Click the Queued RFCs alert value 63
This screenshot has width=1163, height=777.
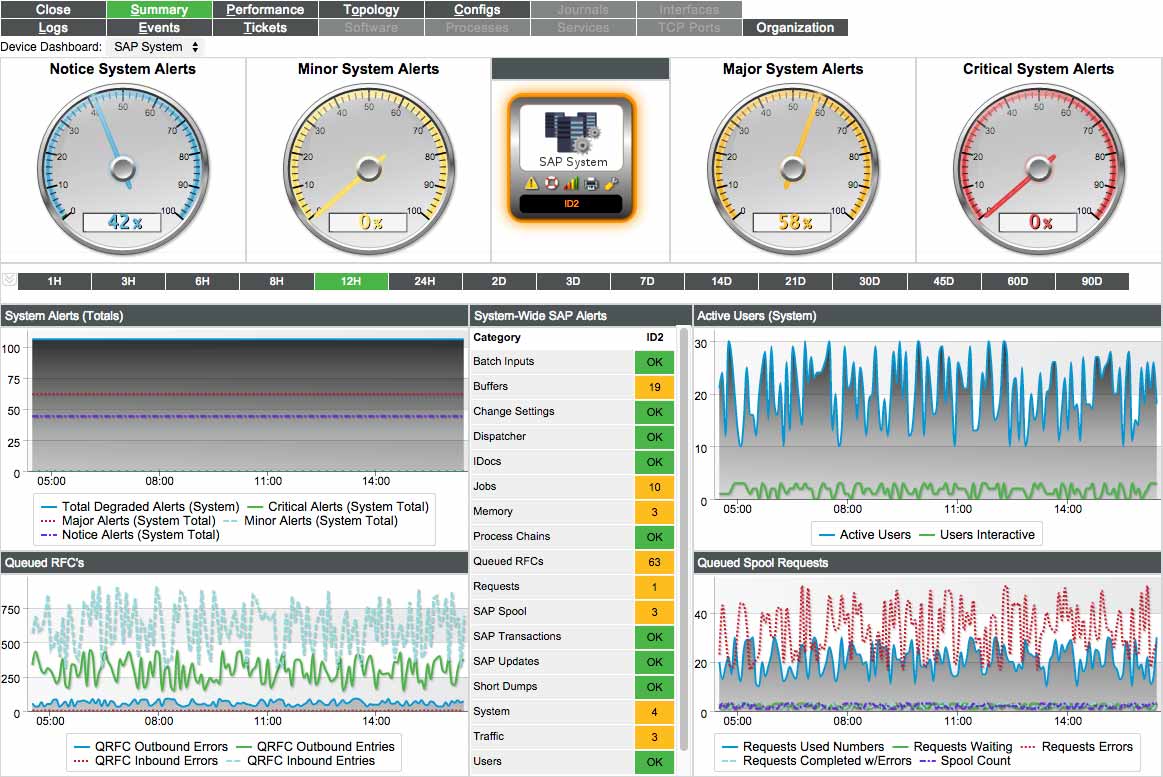tap(654, 561)
